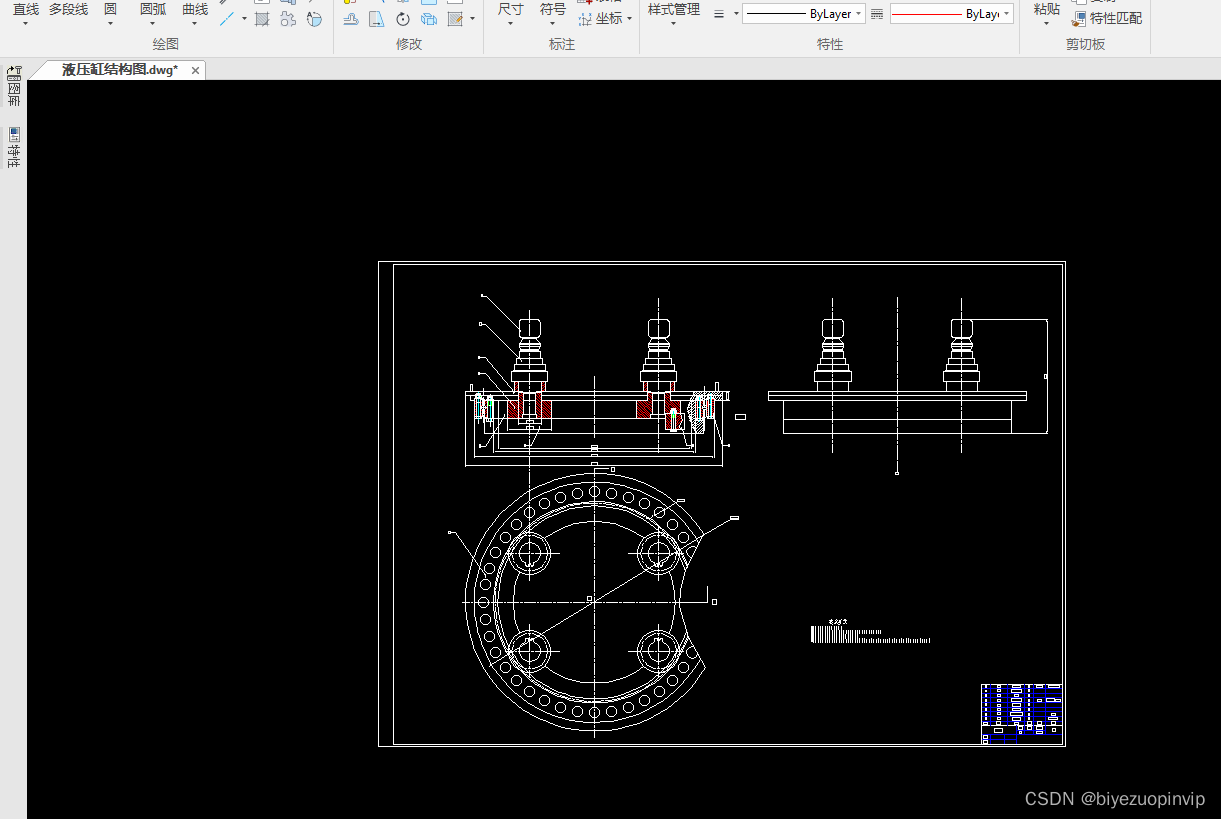Click the 圆 (Circle) tool
Image resolution: width=1221 pixels, height=819 pixels.
(110, 9)
